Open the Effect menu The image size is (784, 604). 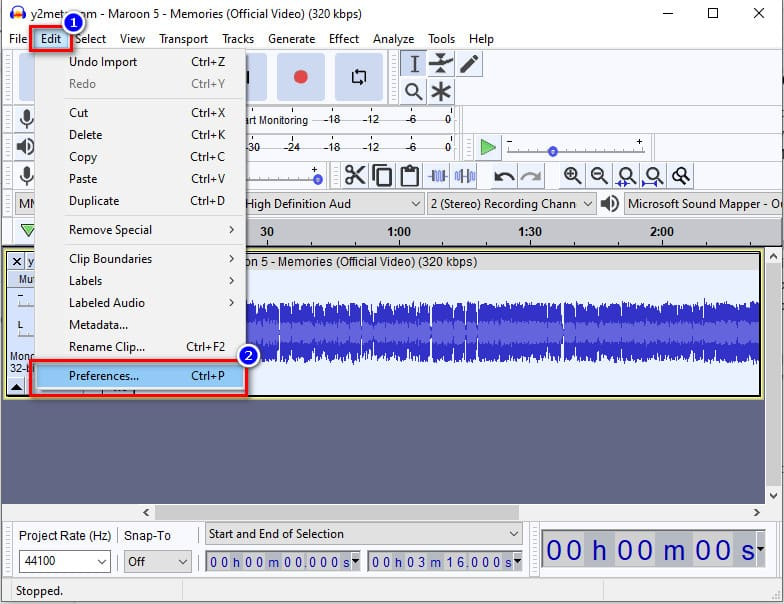pos(344,39)
